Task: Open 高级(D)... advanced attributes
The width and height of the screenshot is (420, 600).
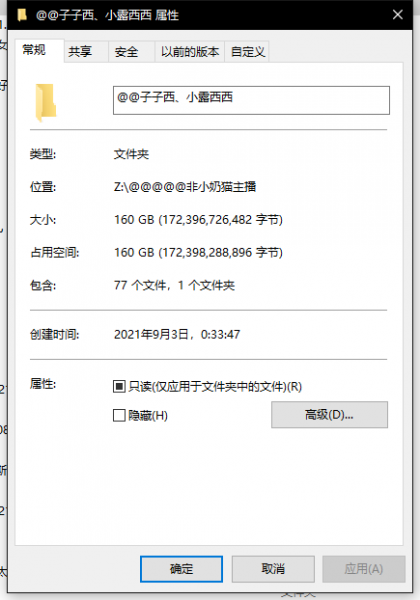Action: (x=329, y=414)
